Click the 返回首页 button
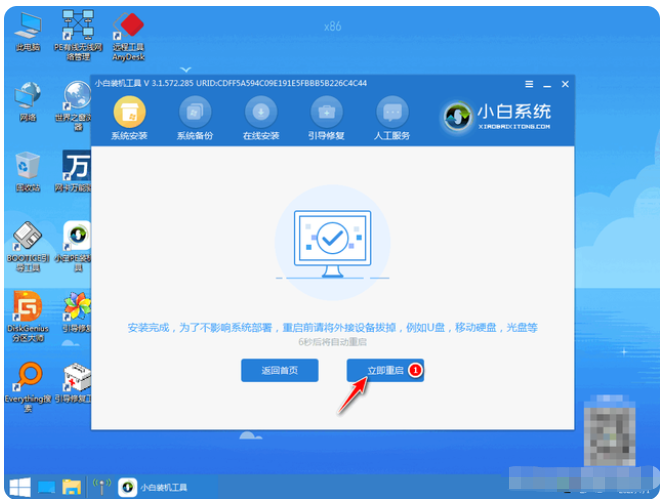Screen dimensions: 660x499 click(279, 370)
